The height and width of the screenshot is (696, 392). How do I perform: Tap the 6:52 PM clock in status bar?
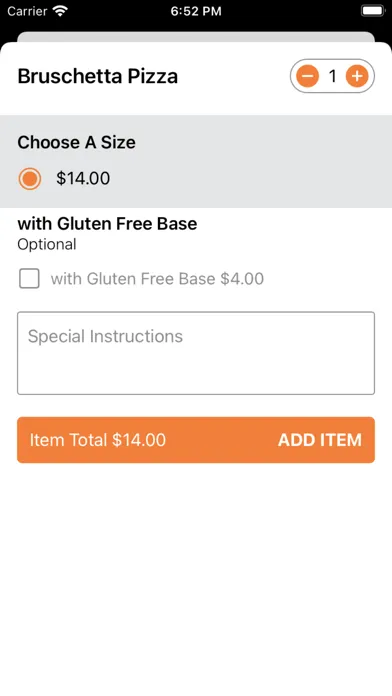(196, 11)
